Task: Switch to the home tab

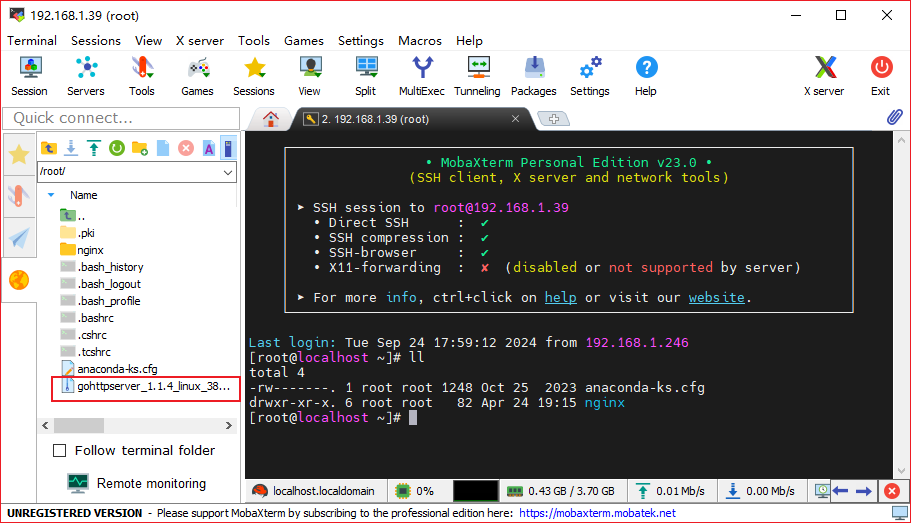Action: pos(271,119)
